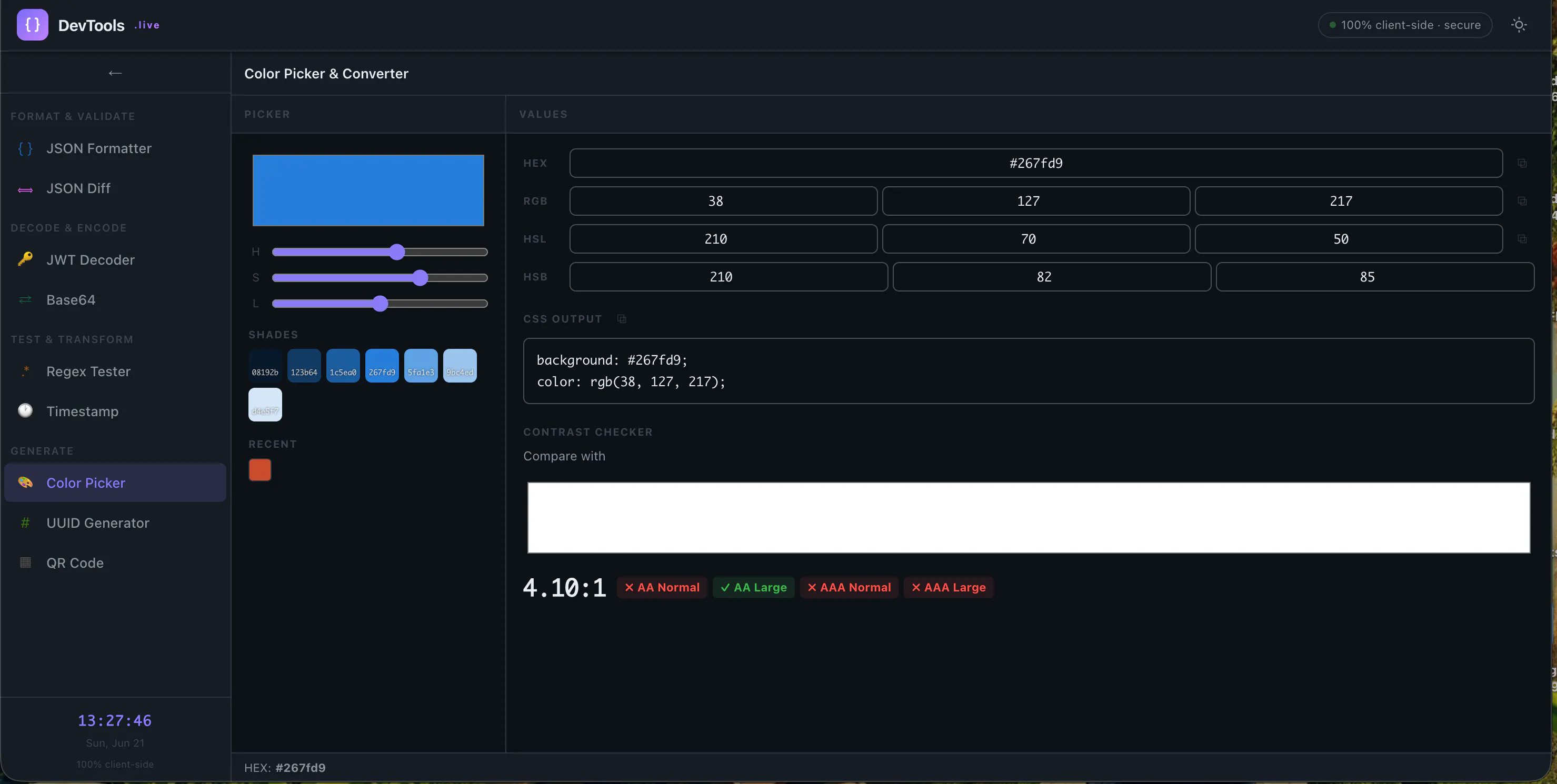This screenshot has height=784, width=1557.
Task: Open Timestamp tool
Action: (x=115, y=411)
